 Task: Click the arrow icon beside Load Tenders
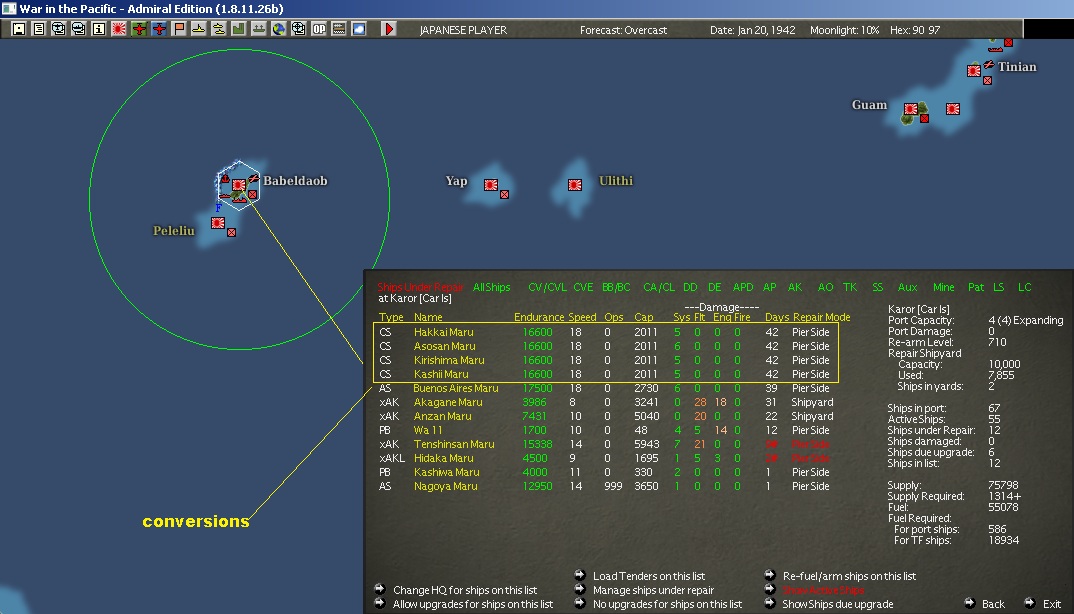(x=579, y=575)
